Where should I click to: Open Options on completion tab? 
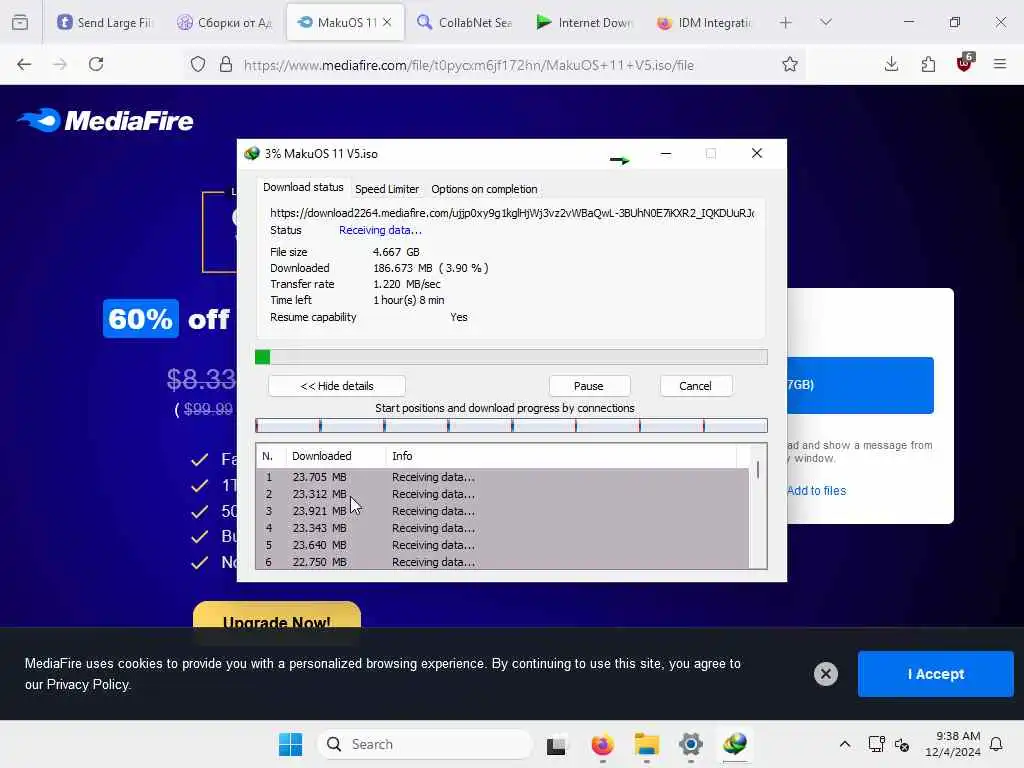[x=484, y=189]
